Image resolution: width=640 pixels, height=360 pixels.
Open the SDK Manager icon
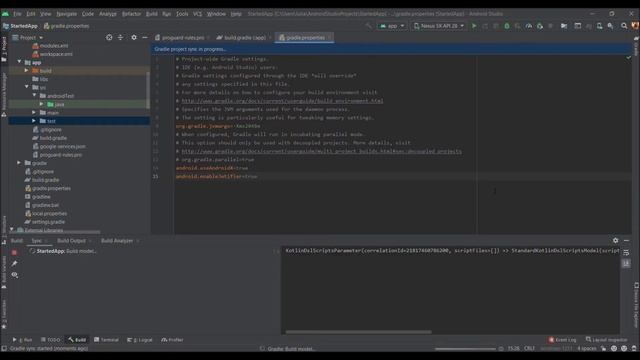click(x=610, y=26)
